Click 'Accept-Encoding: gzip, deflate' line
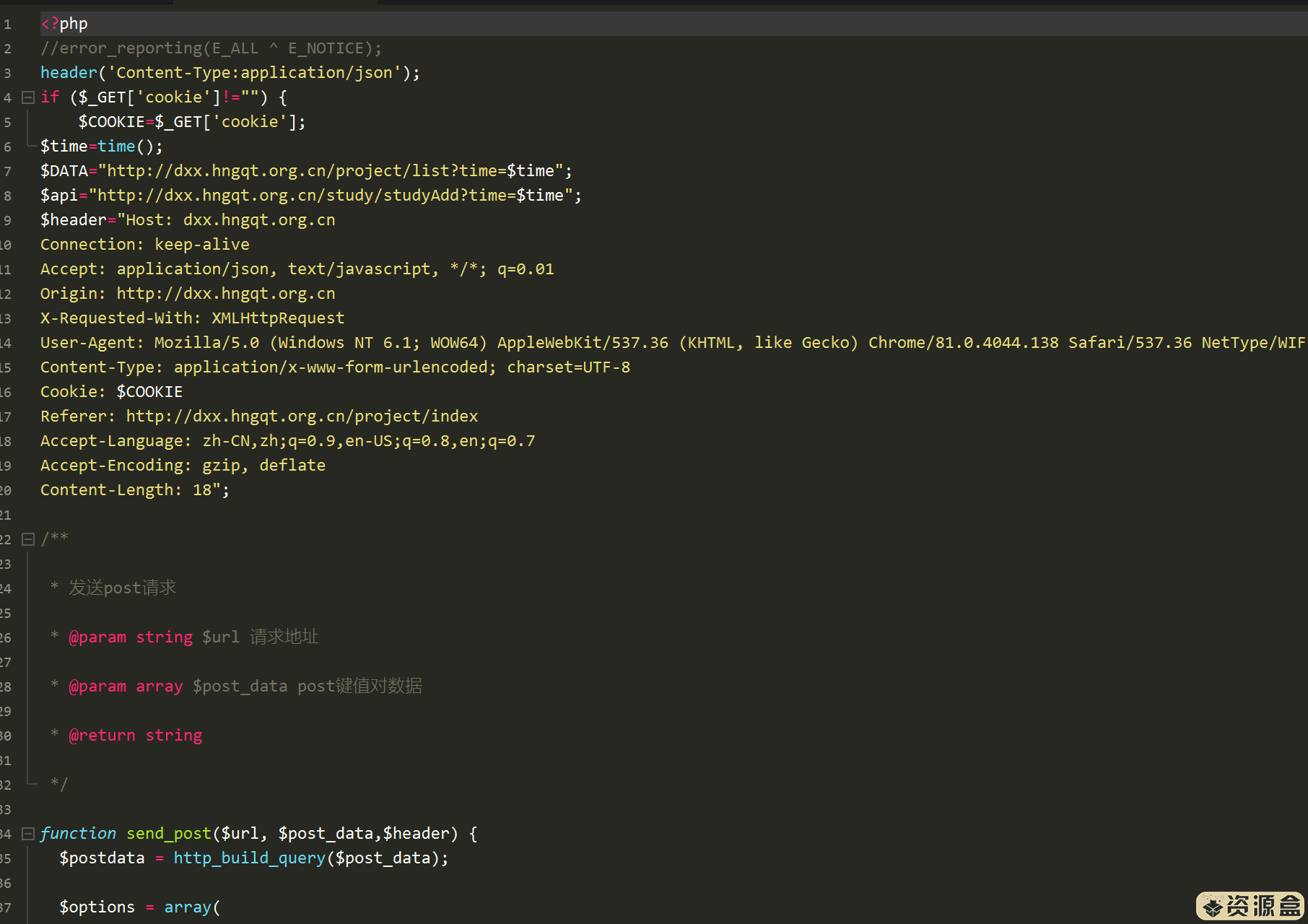The height and width of the screenshot is (924, 1308). pos(183,466)
